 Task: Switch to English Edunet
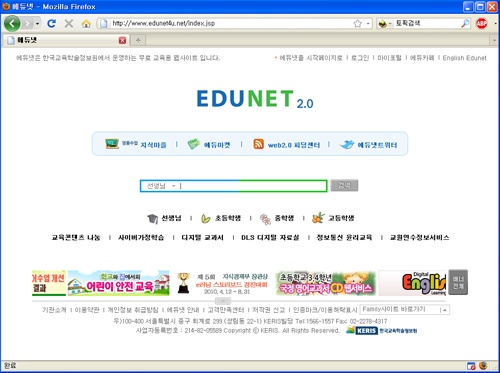click(464, 58)
